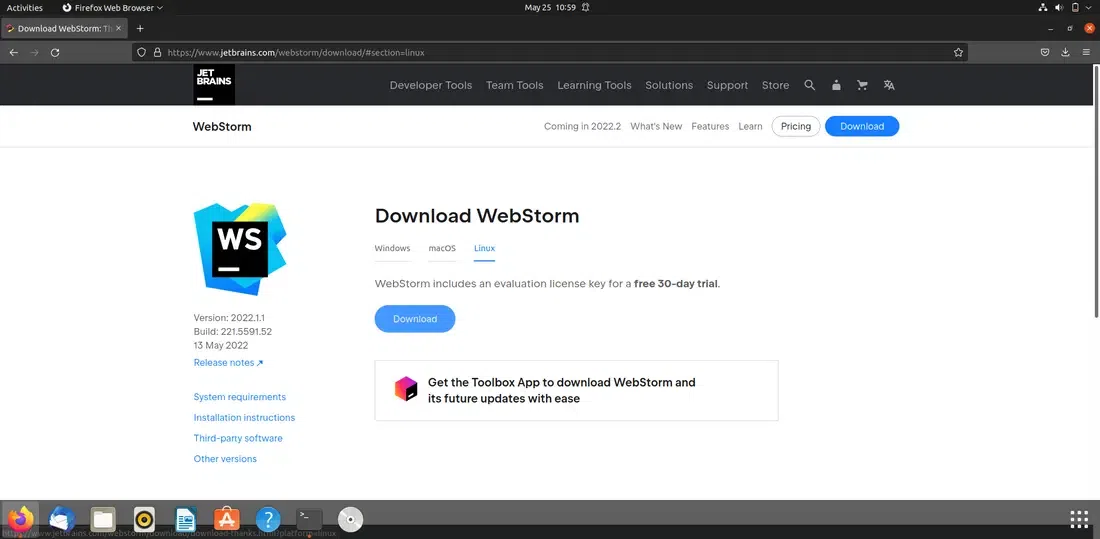Open the Coming in 2022.2 link
Image resolution: width=1100 pixels, height=539 pixels.
pyautogui.click(x=582, y=126)
